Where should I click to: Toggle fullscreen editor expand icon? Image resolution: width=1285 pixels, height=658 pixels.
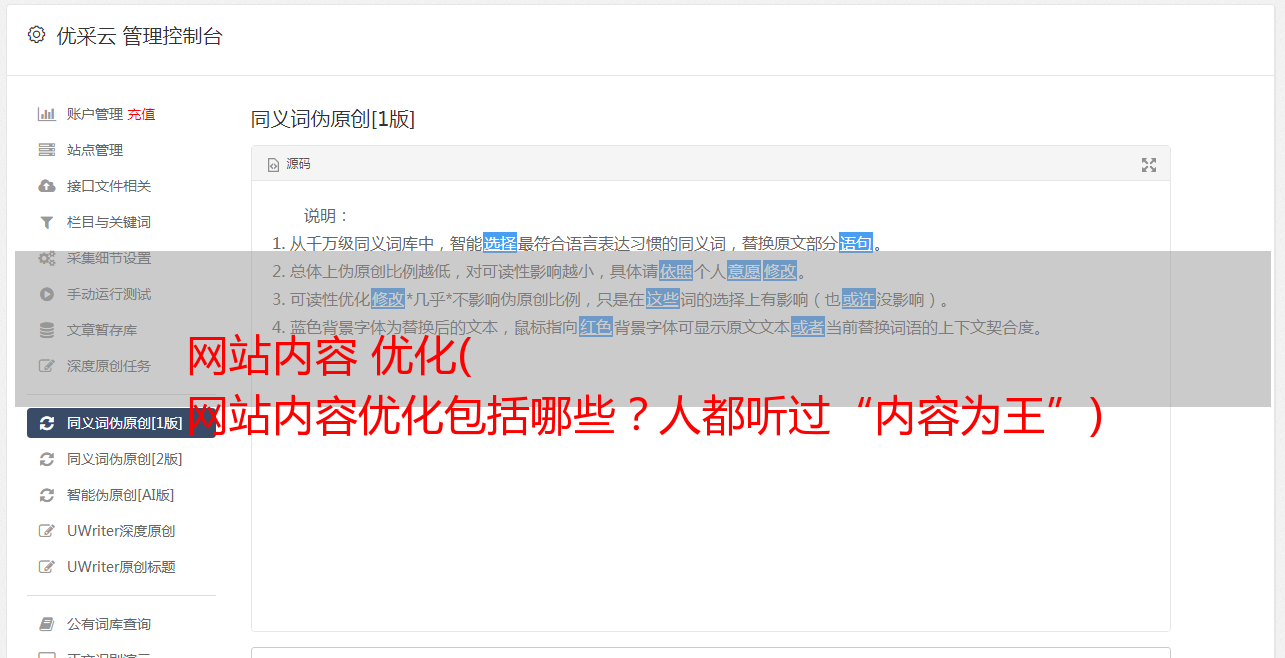coord(1149,165)
